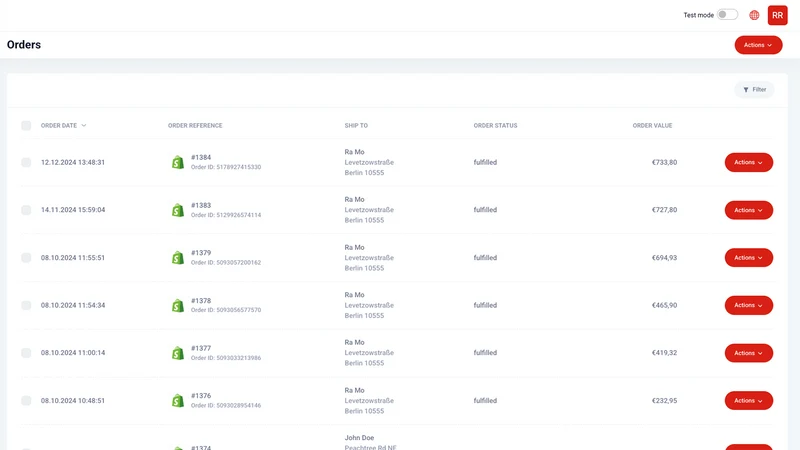Open Actions dropdown for order #1379
Screen dimensions: 800x450
[748, 258]
